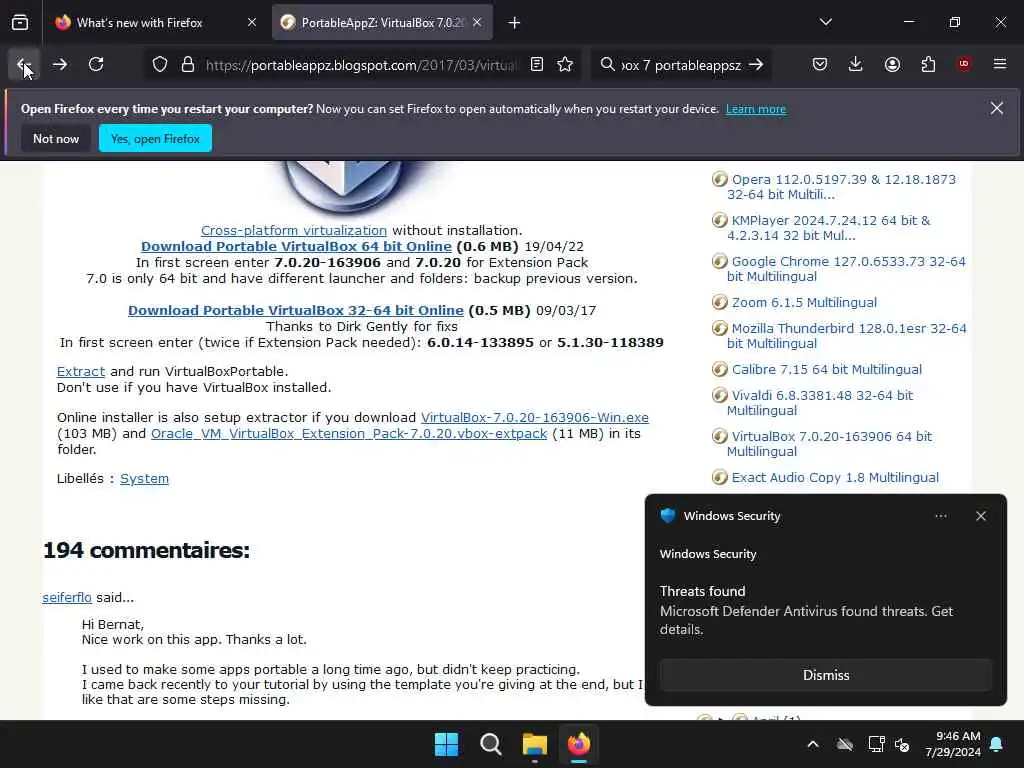Open new tab with plus button
The width and height of the screenshot is (1024, 768).
(515, 23)
